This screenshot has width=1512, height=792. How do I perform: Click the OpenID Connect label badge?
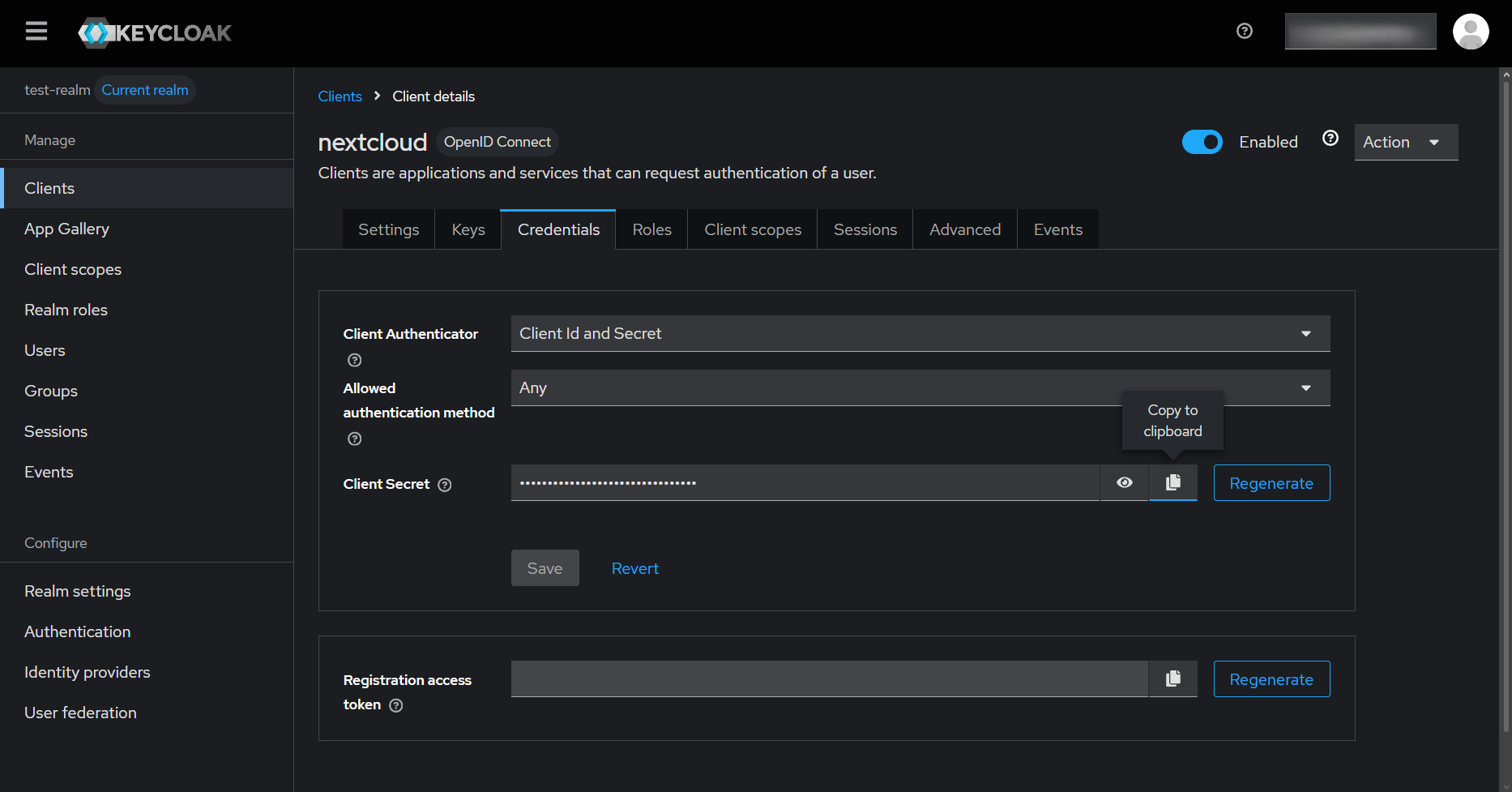coord(498,142)
